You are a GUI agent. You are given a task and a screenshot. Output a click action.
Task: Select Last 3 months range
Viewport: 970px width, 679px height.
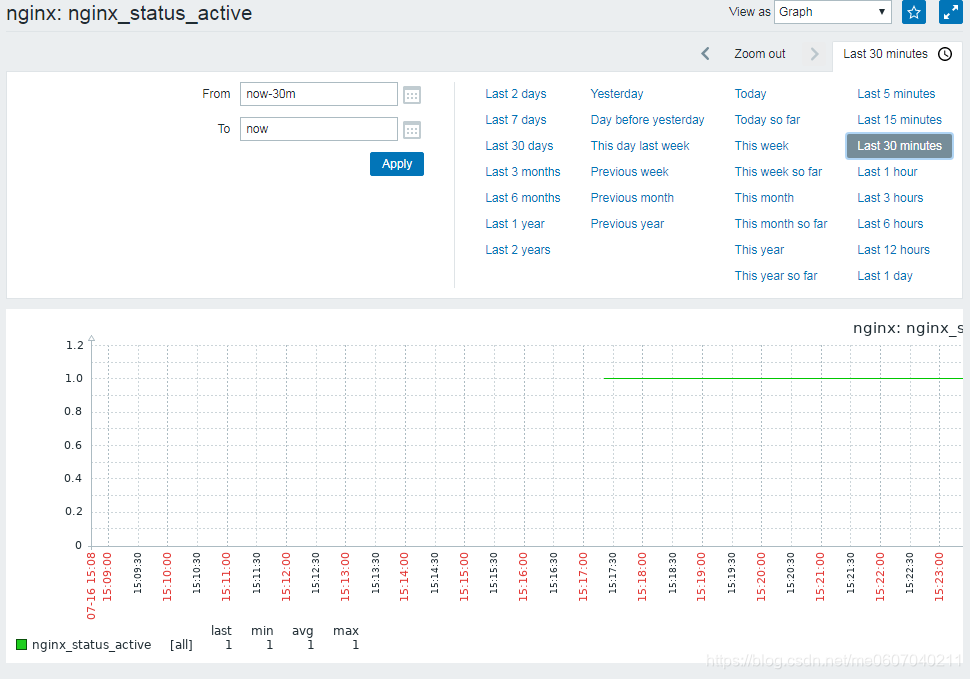click(523, 172)
